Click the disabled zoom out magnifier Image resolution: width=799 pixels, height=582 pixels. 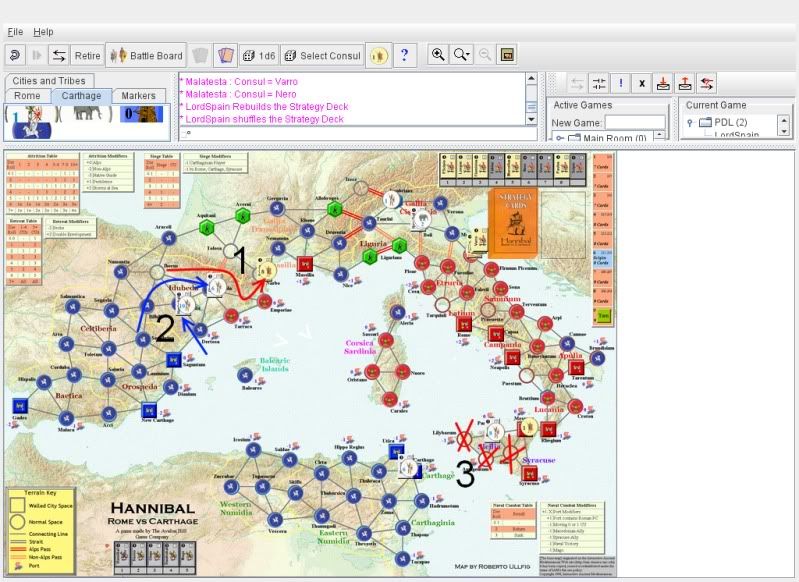click(x=485, y=55)
